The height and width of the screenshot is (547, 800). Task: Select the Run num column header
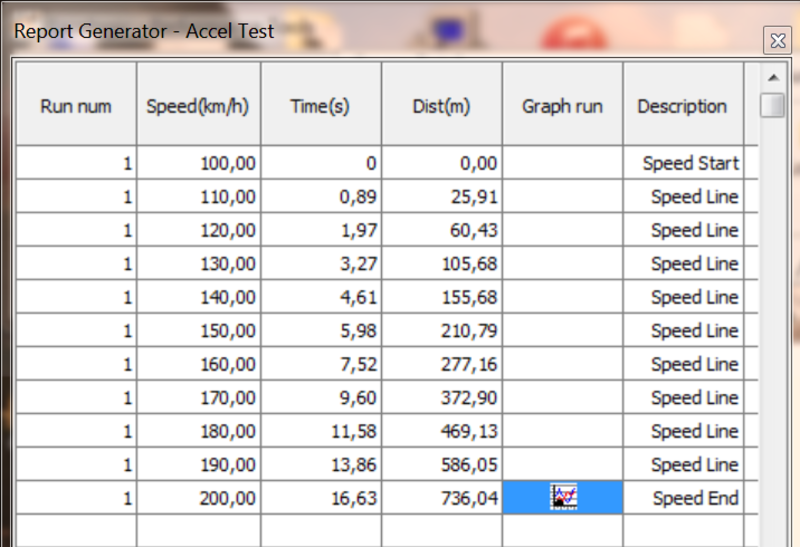point(76,106)
